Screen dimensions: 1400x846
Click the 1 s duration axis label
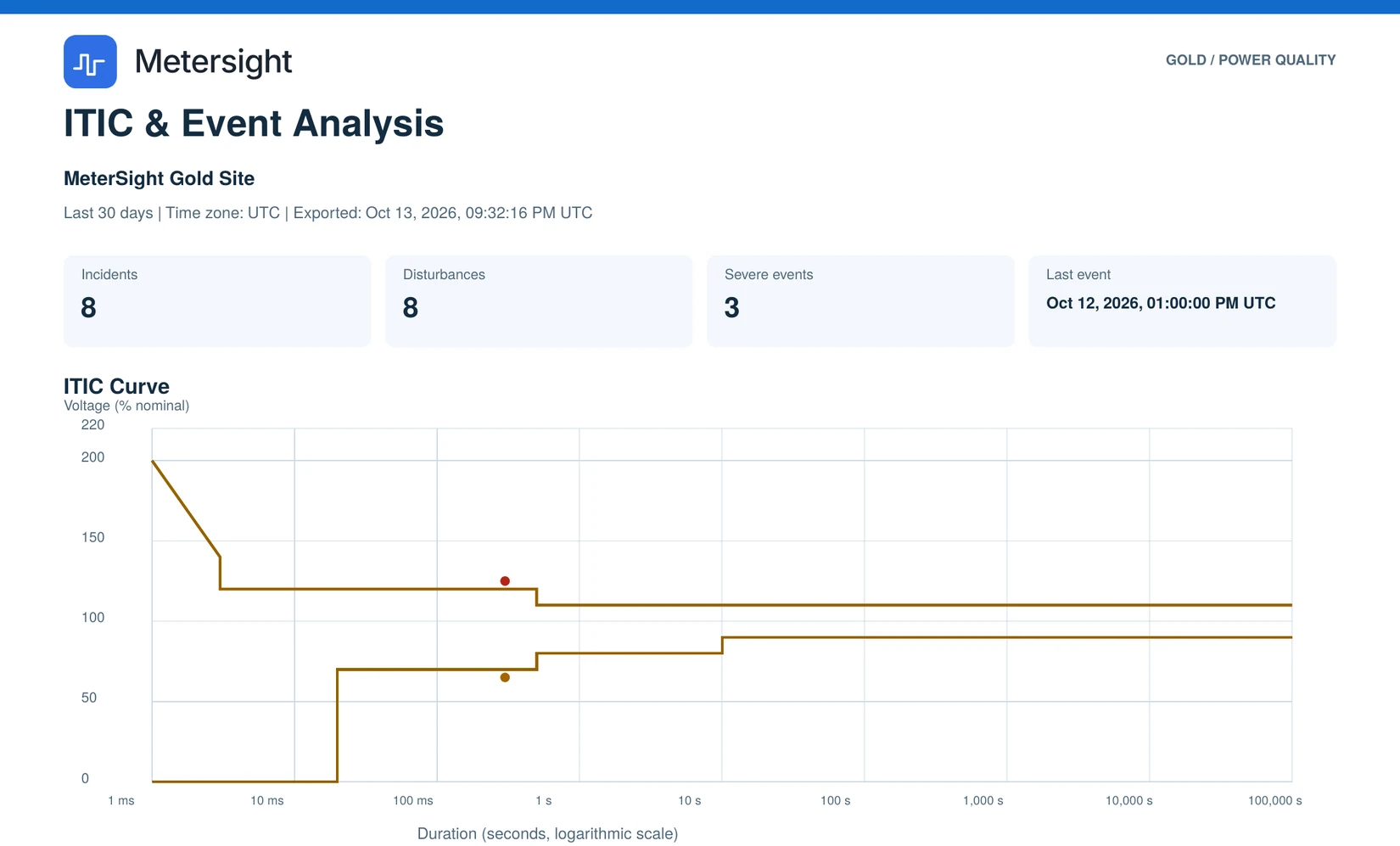pos(544,801)
